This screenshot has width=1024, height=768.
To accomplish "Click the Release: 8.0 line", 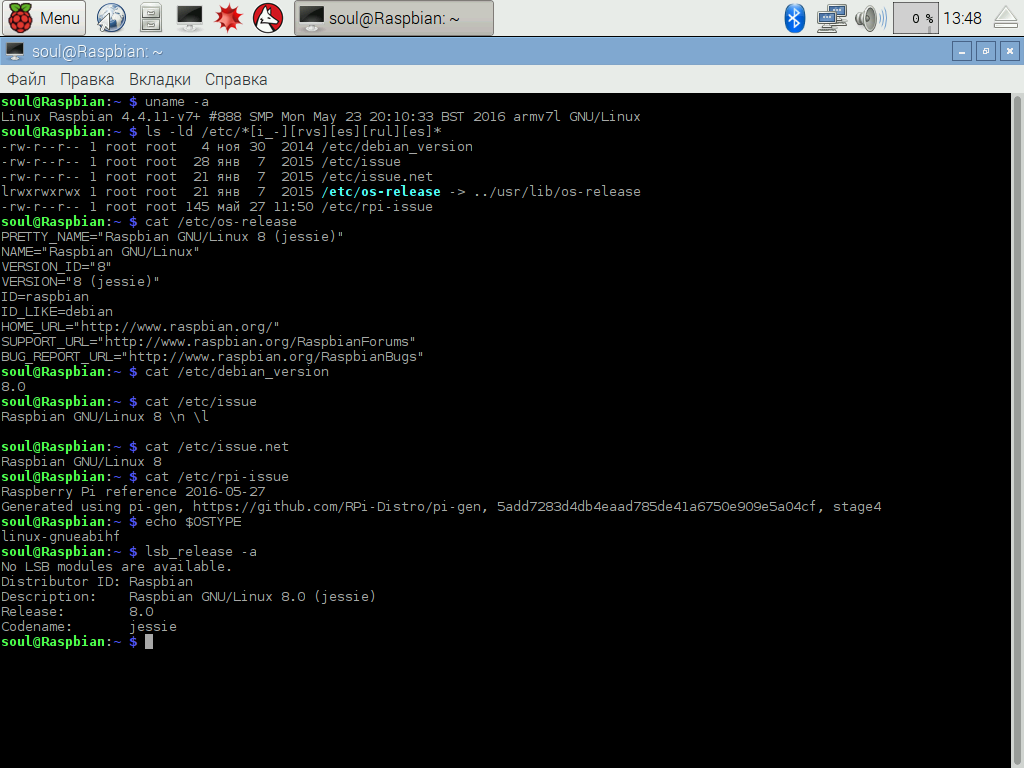I will tap(77, 612).
